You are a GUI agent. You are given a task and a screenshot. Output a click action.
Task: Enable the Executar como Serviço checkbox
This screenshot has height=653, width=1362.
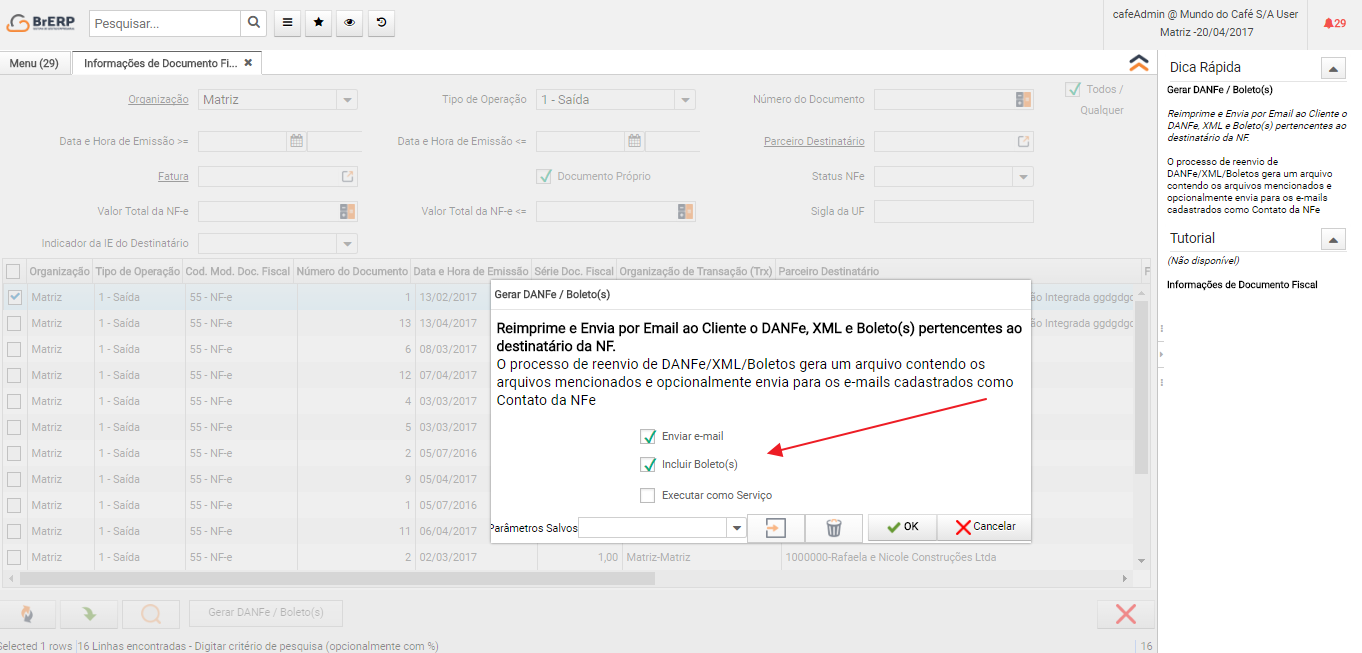[x=647, y=495]
